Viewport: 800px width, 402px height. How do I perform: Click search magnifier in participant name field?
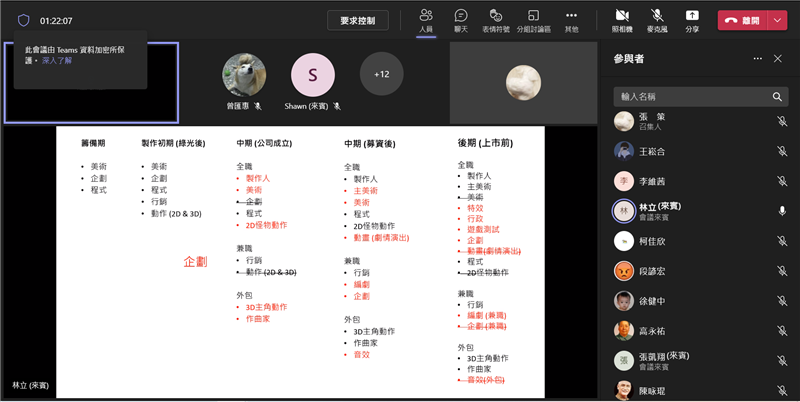(777, 97)
